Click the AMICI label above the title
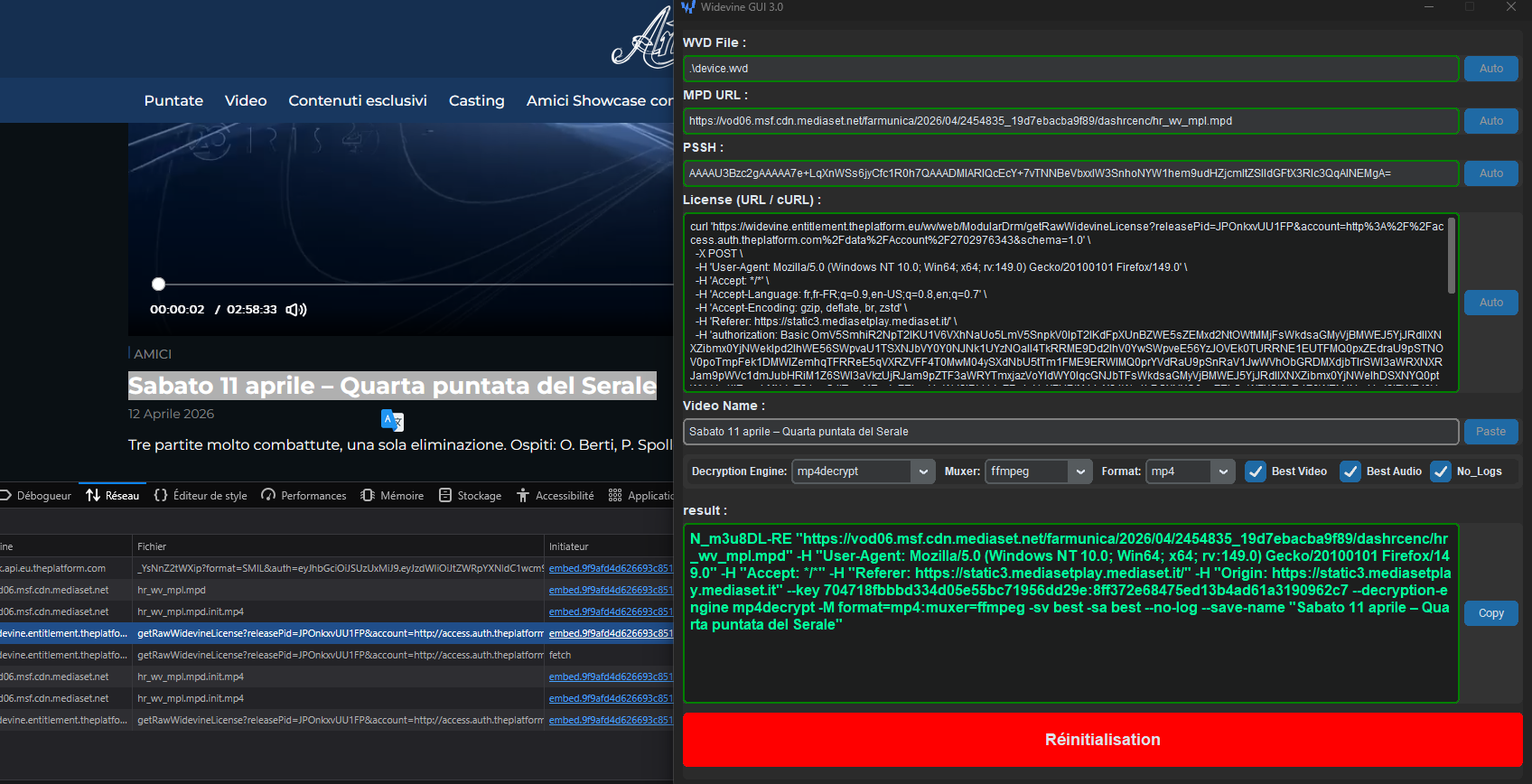The image size is (1532, 784). point(153,354)
